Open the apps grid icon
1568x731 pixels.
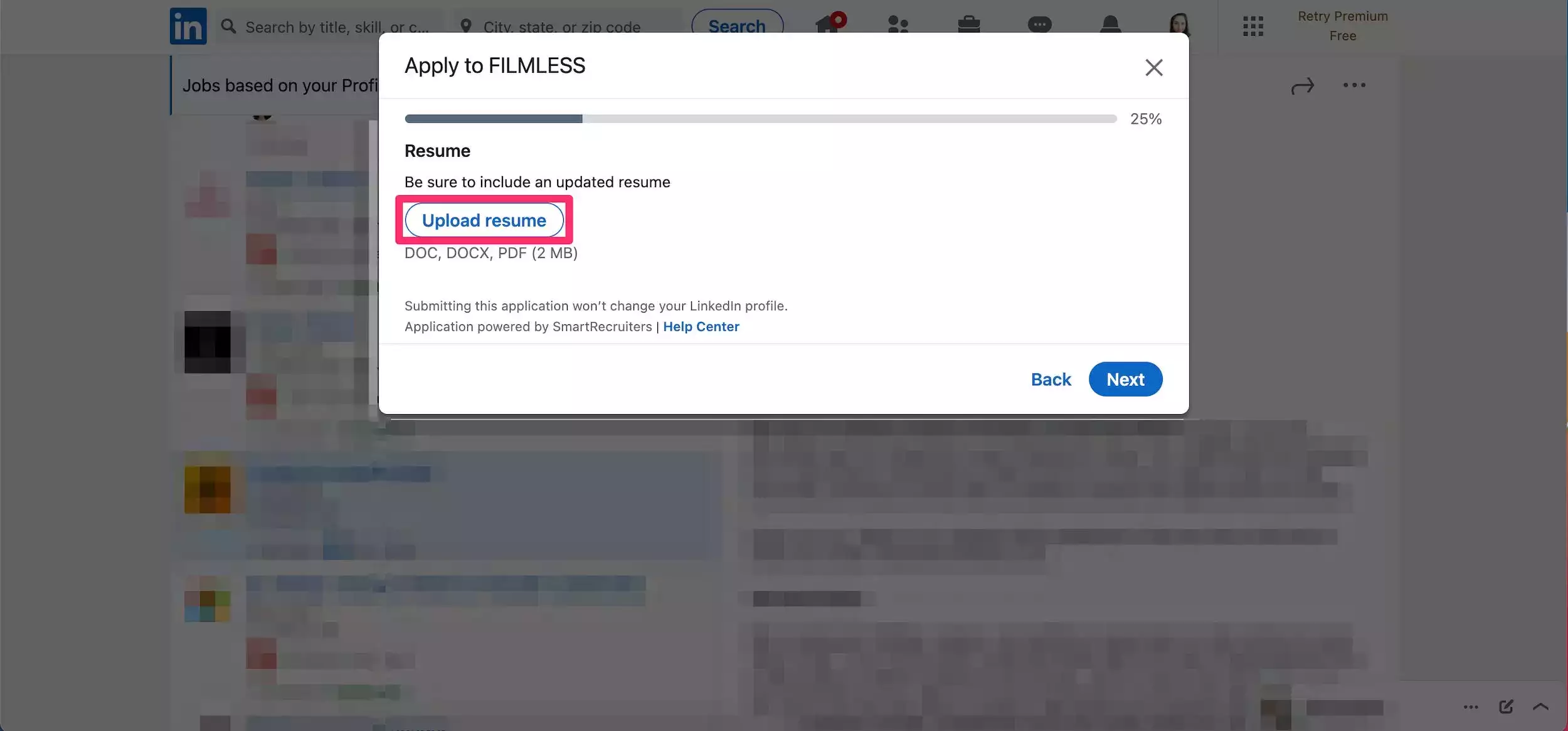click(x=1253, y=26)
